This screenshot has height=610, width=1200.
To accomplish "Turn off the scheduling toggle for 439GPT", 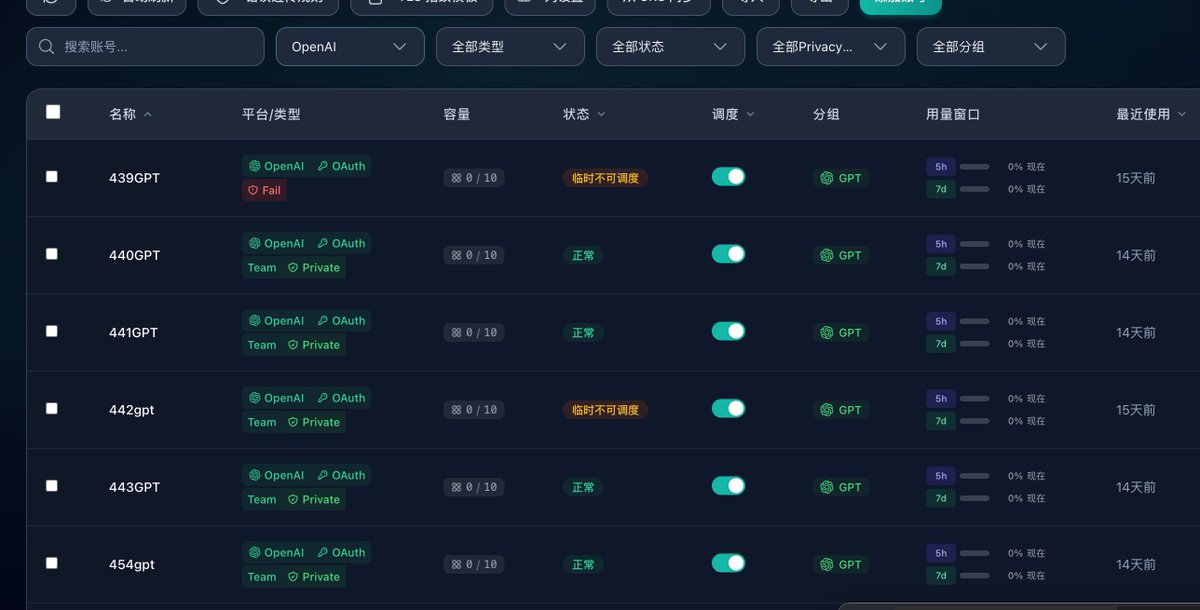I will pyautogui.click(x=728, y=177).
